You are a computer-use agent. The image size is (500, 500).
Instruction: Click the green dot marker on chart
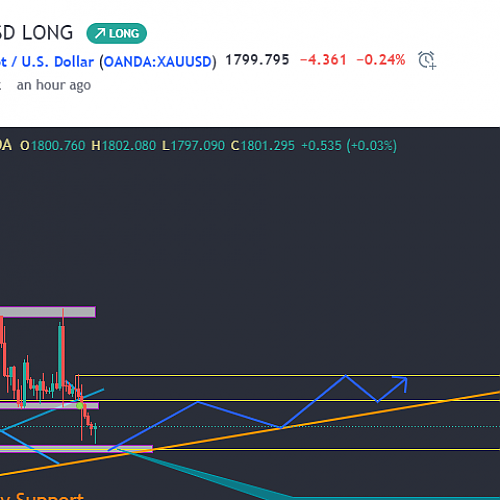click(x=79, y=406)
